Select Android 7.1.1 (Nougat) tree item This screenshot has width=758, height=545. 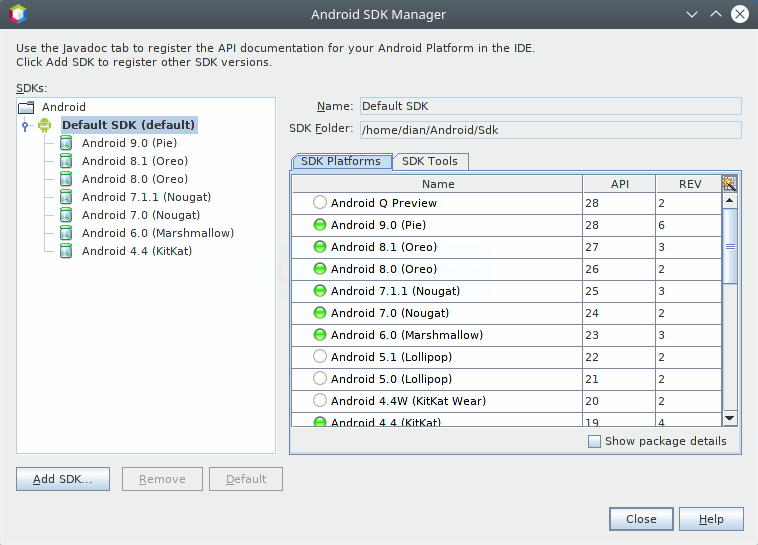[x=146, y=197]
